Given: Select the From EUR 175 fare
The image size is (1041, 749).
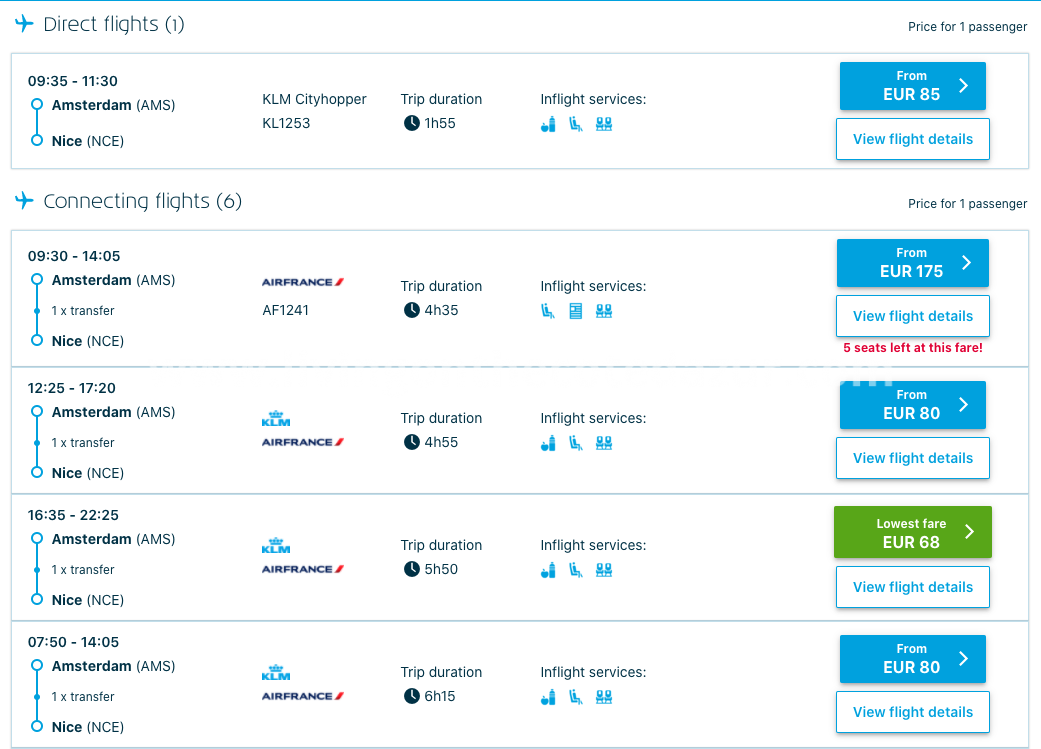Looking at the screenshot, I should point(912,263).
